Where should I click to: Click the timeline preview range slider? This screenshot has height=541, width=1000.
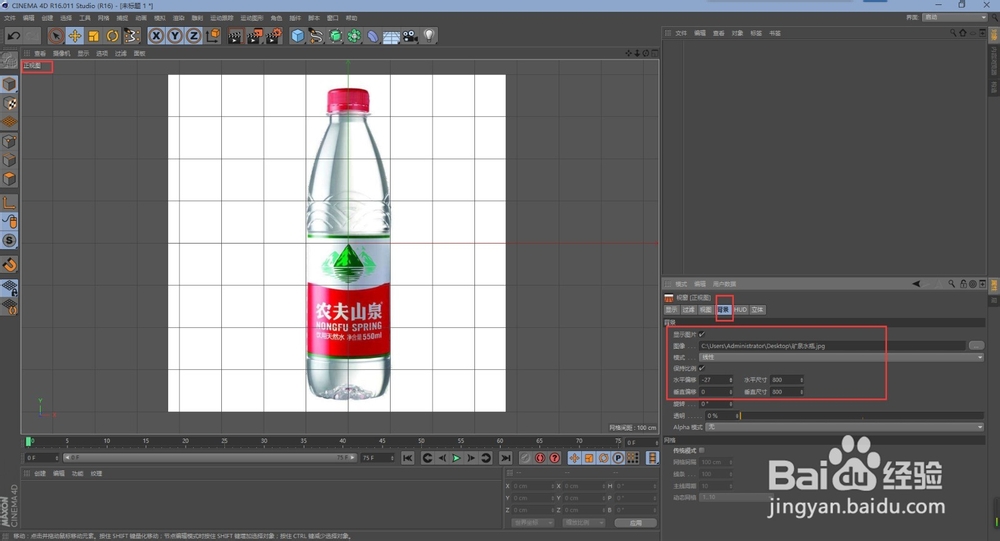[210, 457]
